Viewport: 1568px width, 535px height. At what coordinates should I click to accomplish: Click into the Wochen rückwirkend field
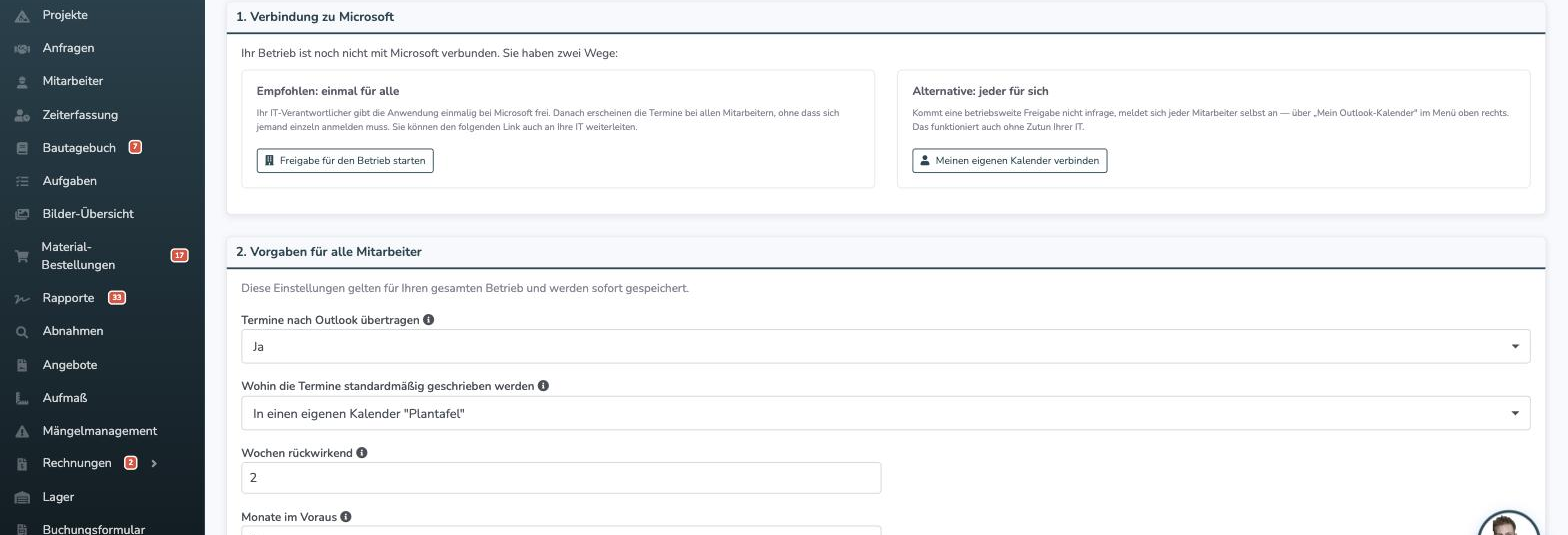point(561,478)
